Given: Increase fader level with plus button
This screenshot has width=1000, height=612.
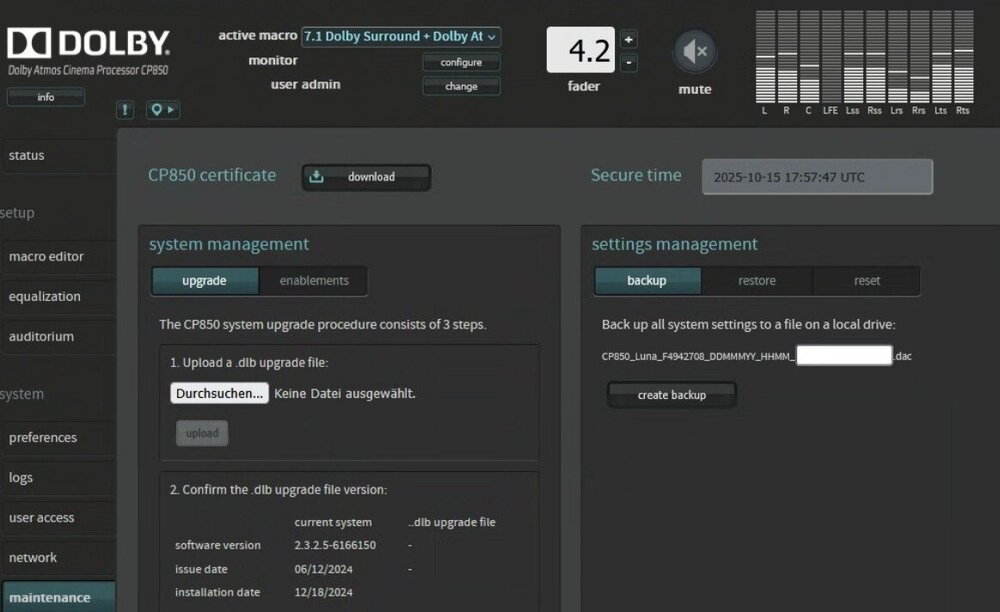Looking at the screenshot, I should tap(628, 40).
